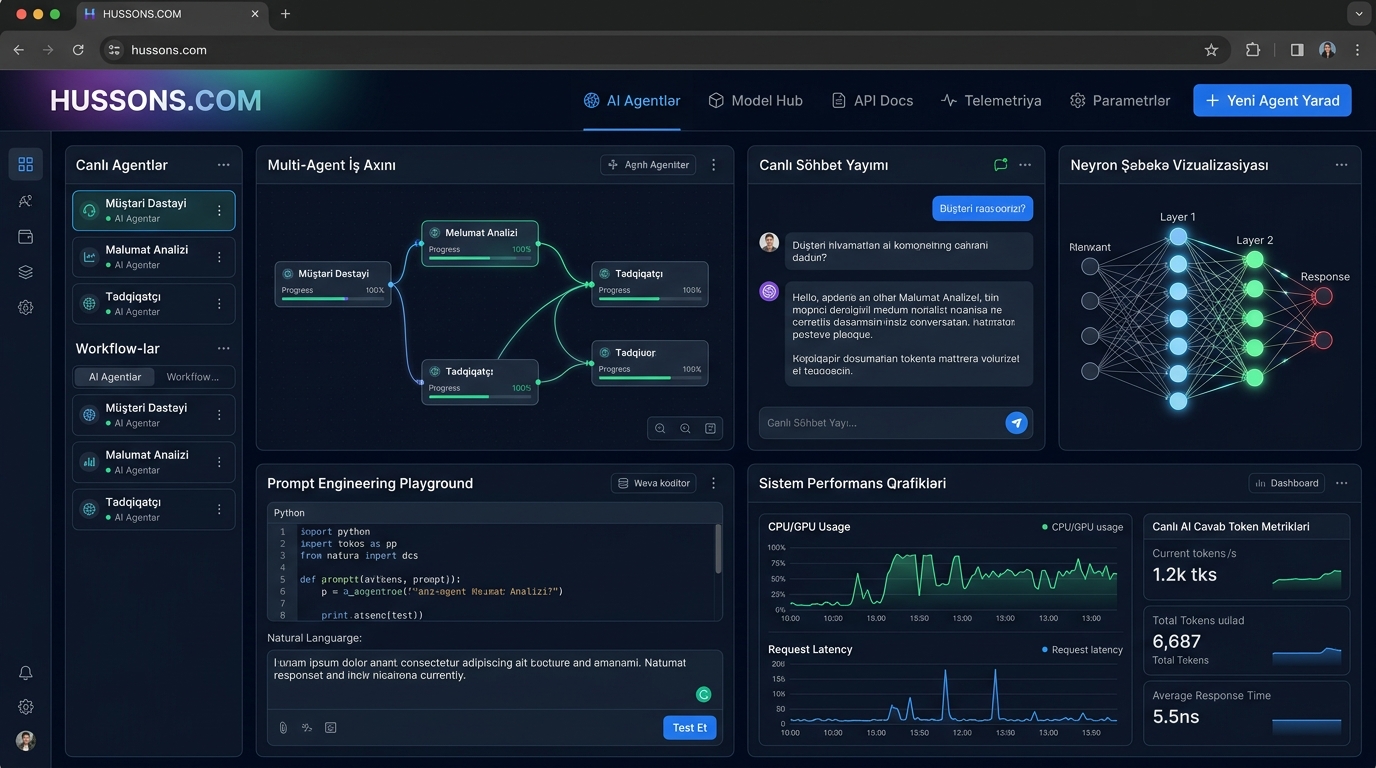Viewport: 1376px width, 768px height.
Task: Click the HUSSONS.COM logo
Action: 155,100
